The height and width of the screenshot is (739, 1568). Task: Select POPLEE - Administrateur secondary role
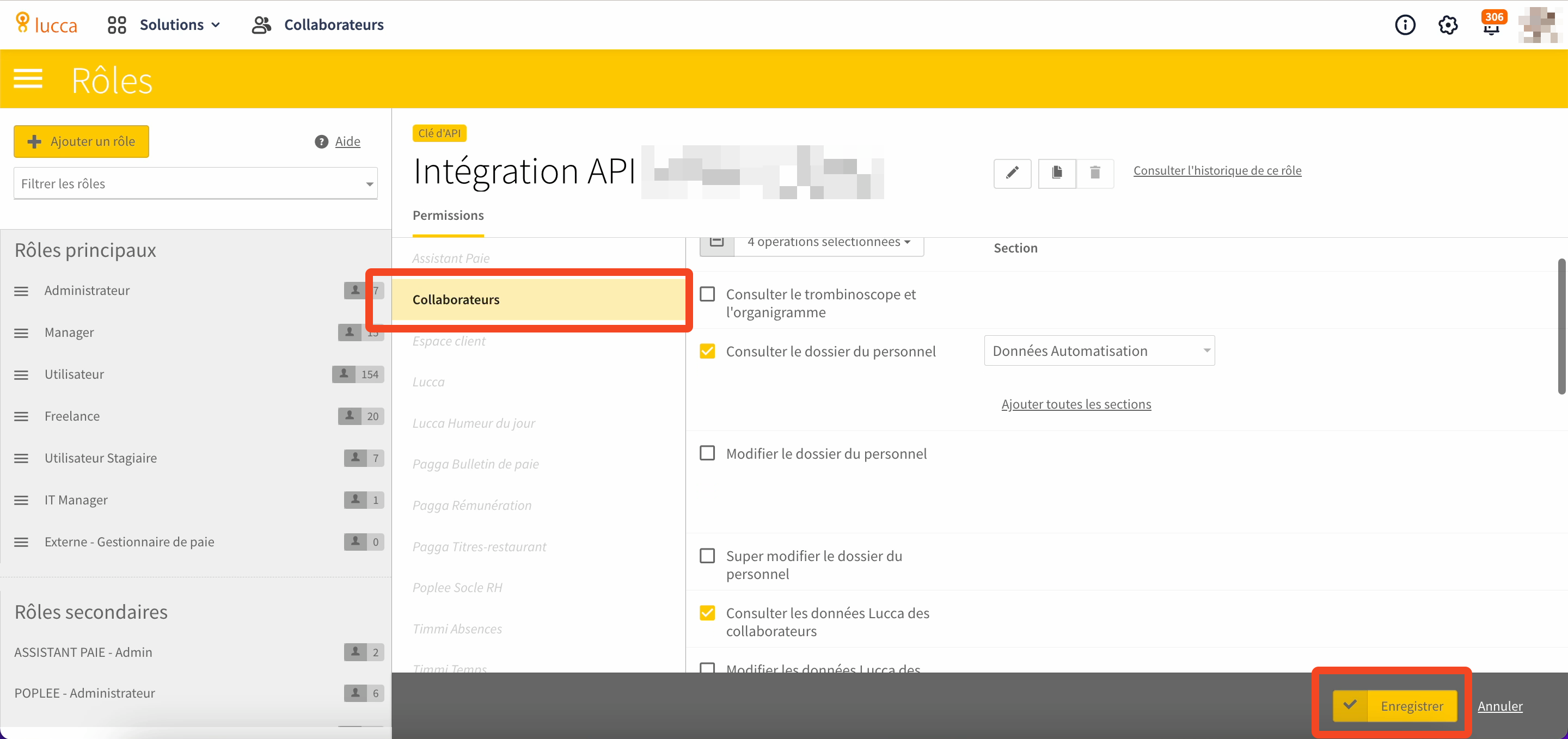point(84,693)
